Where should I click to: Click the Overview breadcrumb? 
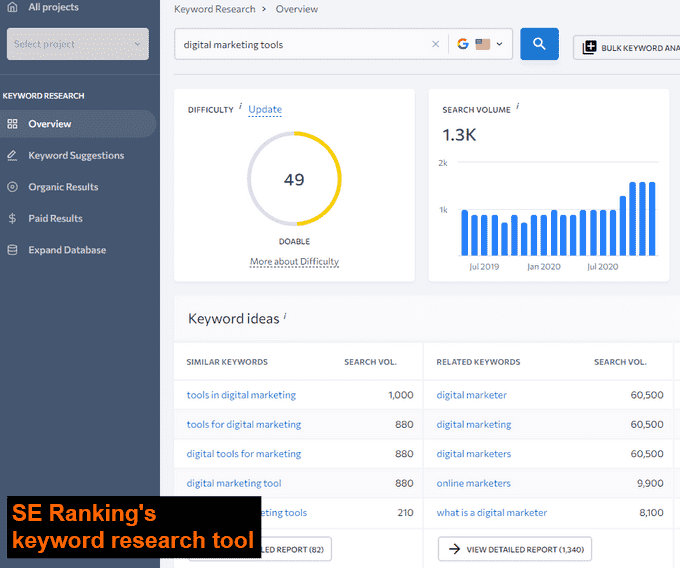tap(297, 9)
